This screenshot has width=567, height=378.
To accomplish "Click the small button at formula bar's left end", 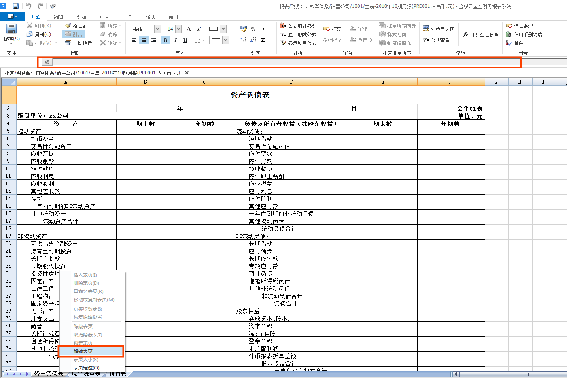I will pyautogui.click(x=47, y=62).
